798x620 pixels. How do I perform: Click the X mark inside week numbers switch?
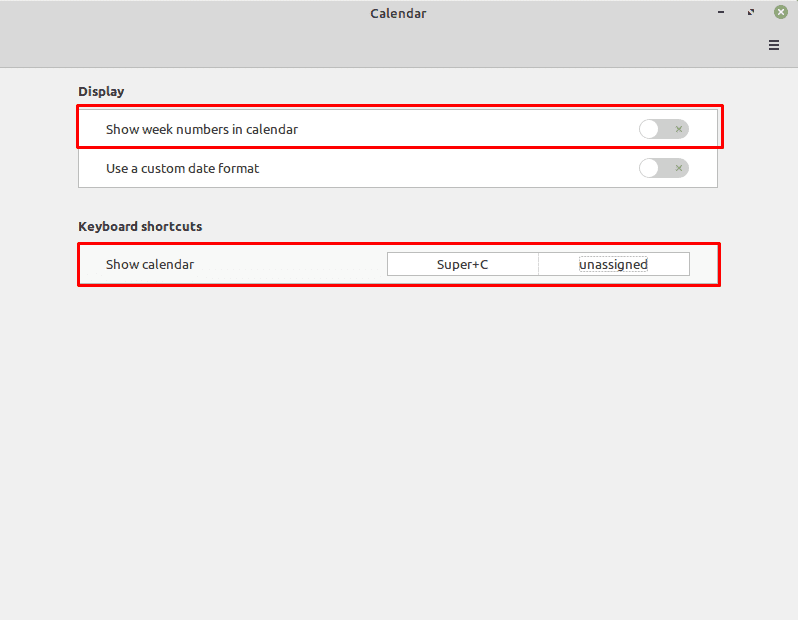coord(678,129)
